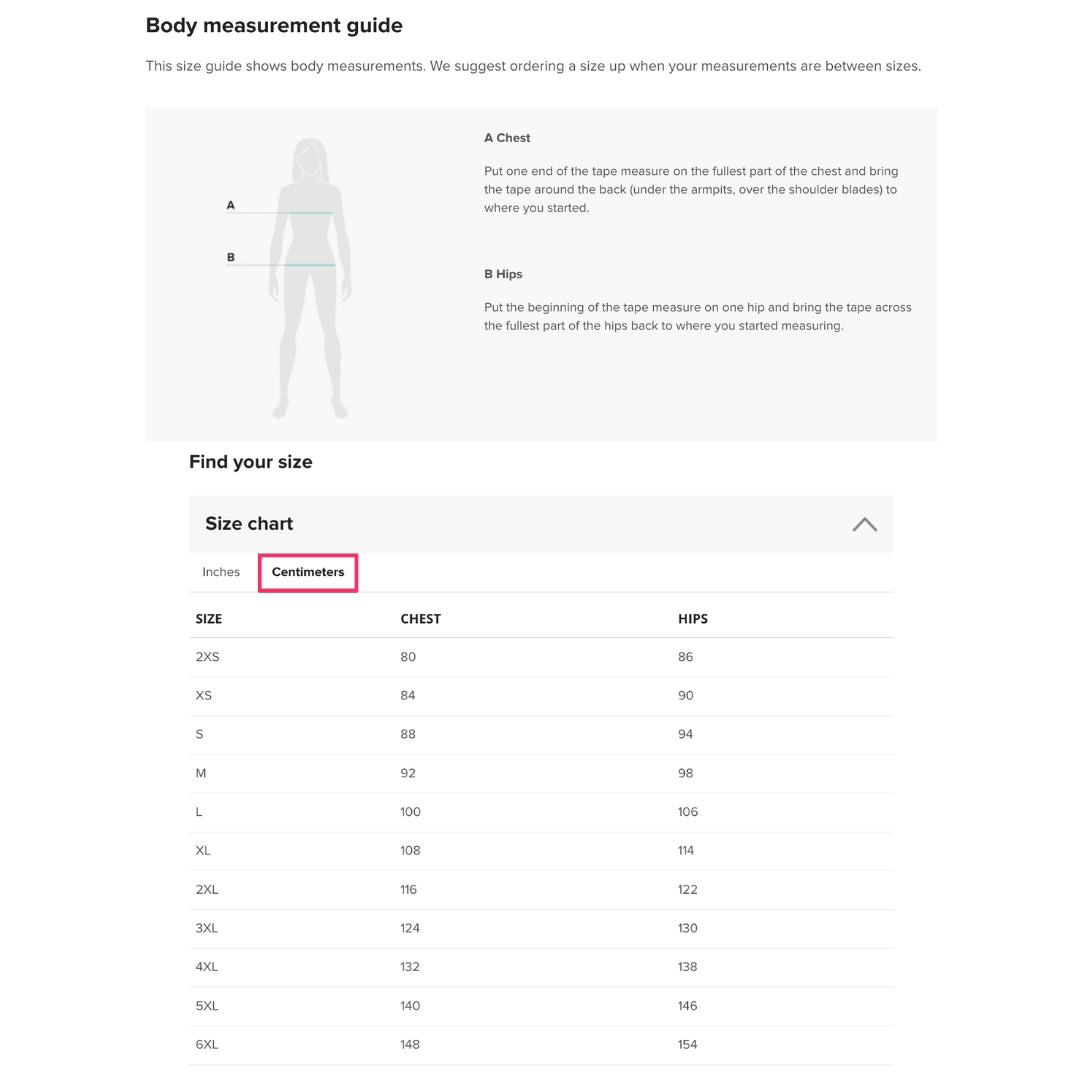Screen dimensions: 1080x1080
Task: Click the HIPS column header
Action: coord(692,619)
